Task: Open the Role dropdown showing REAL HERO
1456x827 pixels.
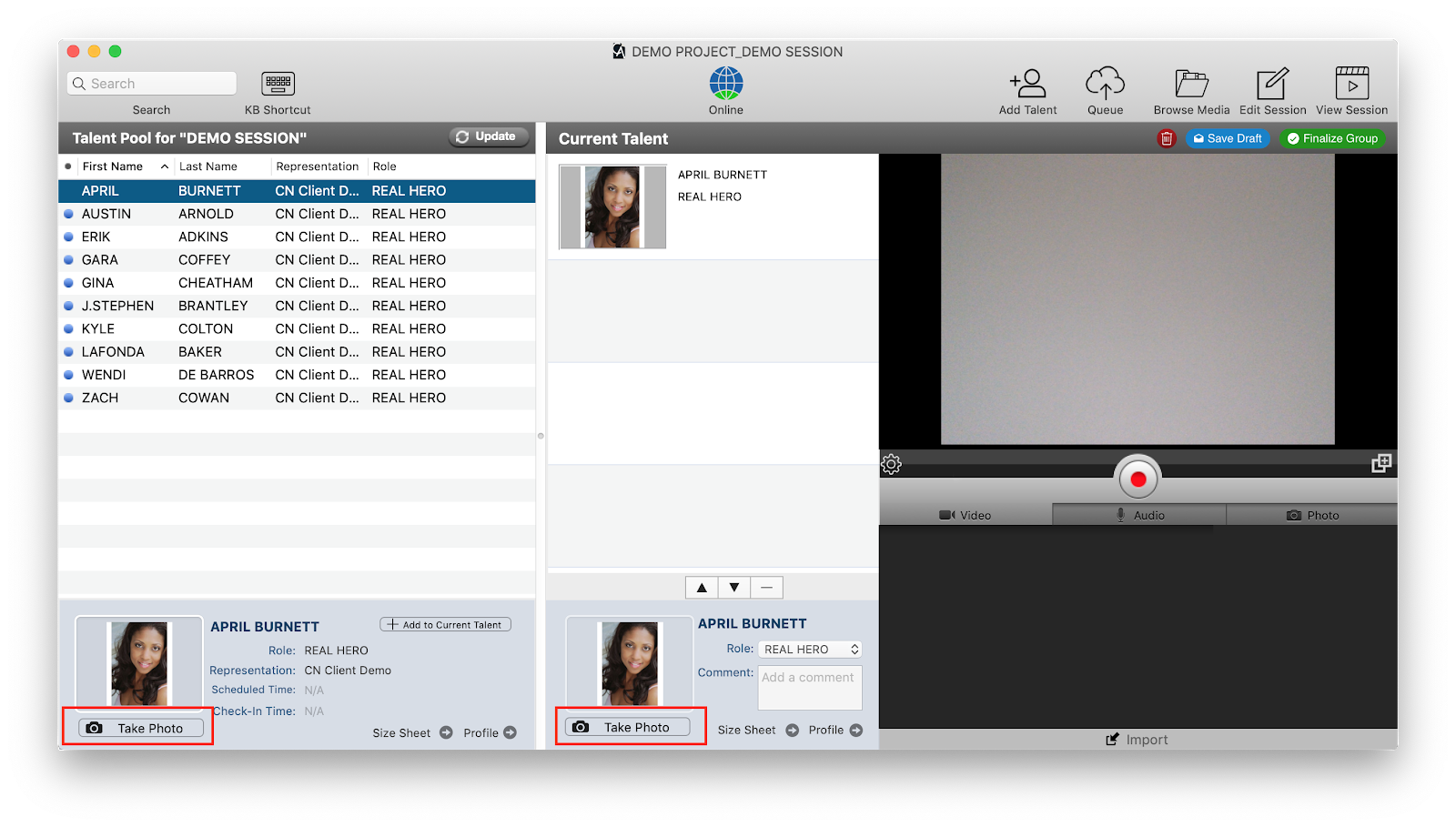Action: [x=809, y=650]
